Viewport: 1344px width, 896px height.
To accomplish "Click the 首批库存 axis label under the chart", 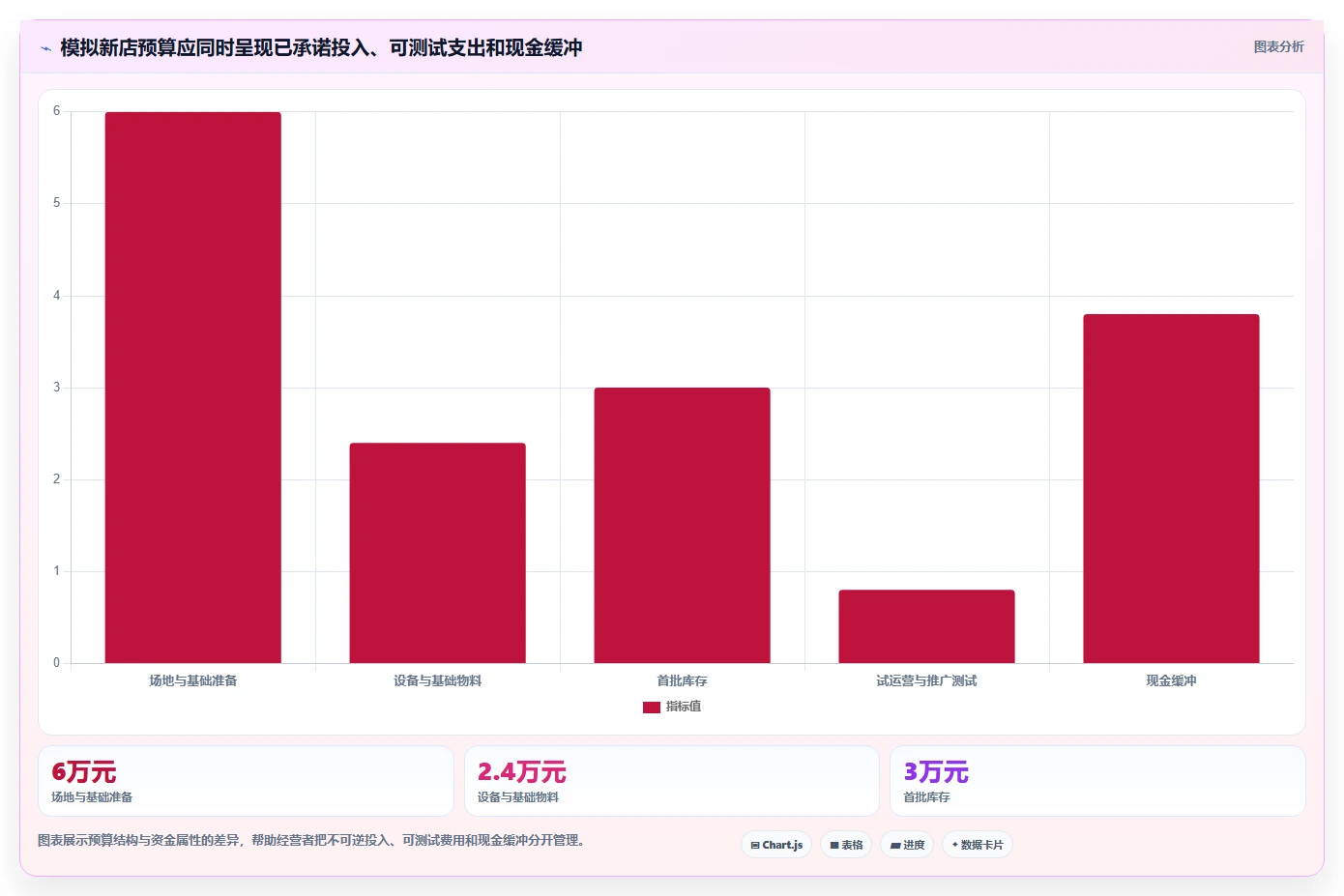I will pos(683,680).
